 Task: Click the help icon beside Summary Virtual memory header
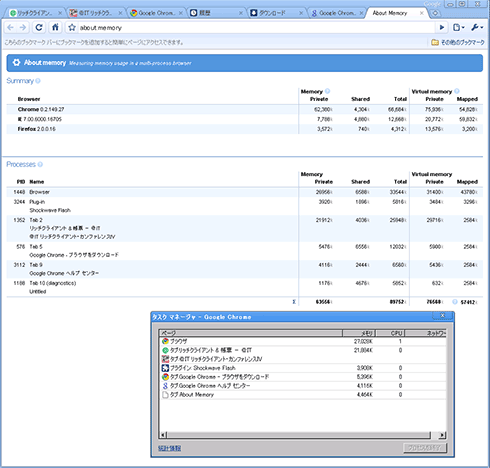457,91
